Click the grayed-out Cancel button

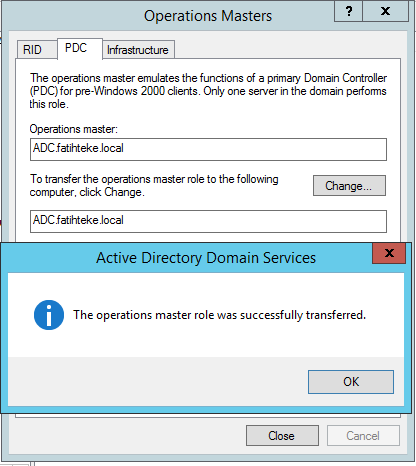pos(363,435)
